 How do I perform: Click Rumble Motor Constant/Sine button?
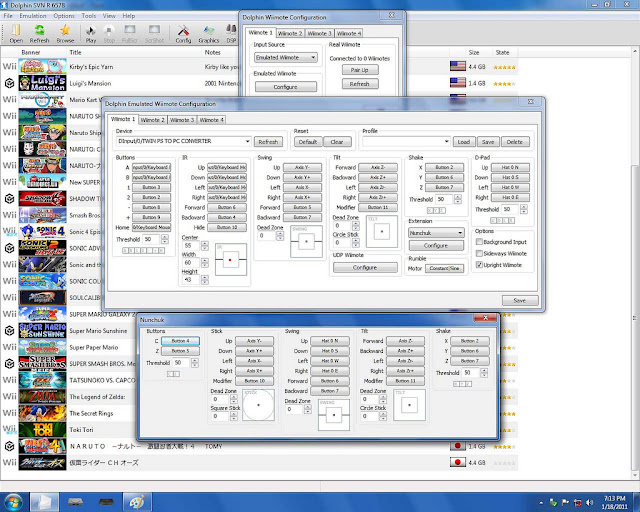444,268
